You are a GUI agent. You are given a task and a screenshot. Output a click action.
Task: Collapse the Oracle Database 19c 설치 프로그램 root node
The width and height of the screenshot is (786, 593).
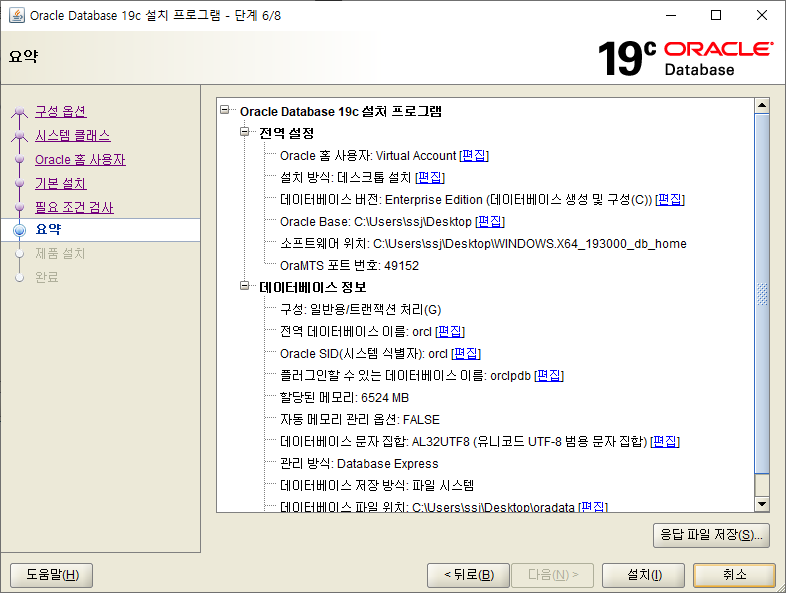click(225, 109)
